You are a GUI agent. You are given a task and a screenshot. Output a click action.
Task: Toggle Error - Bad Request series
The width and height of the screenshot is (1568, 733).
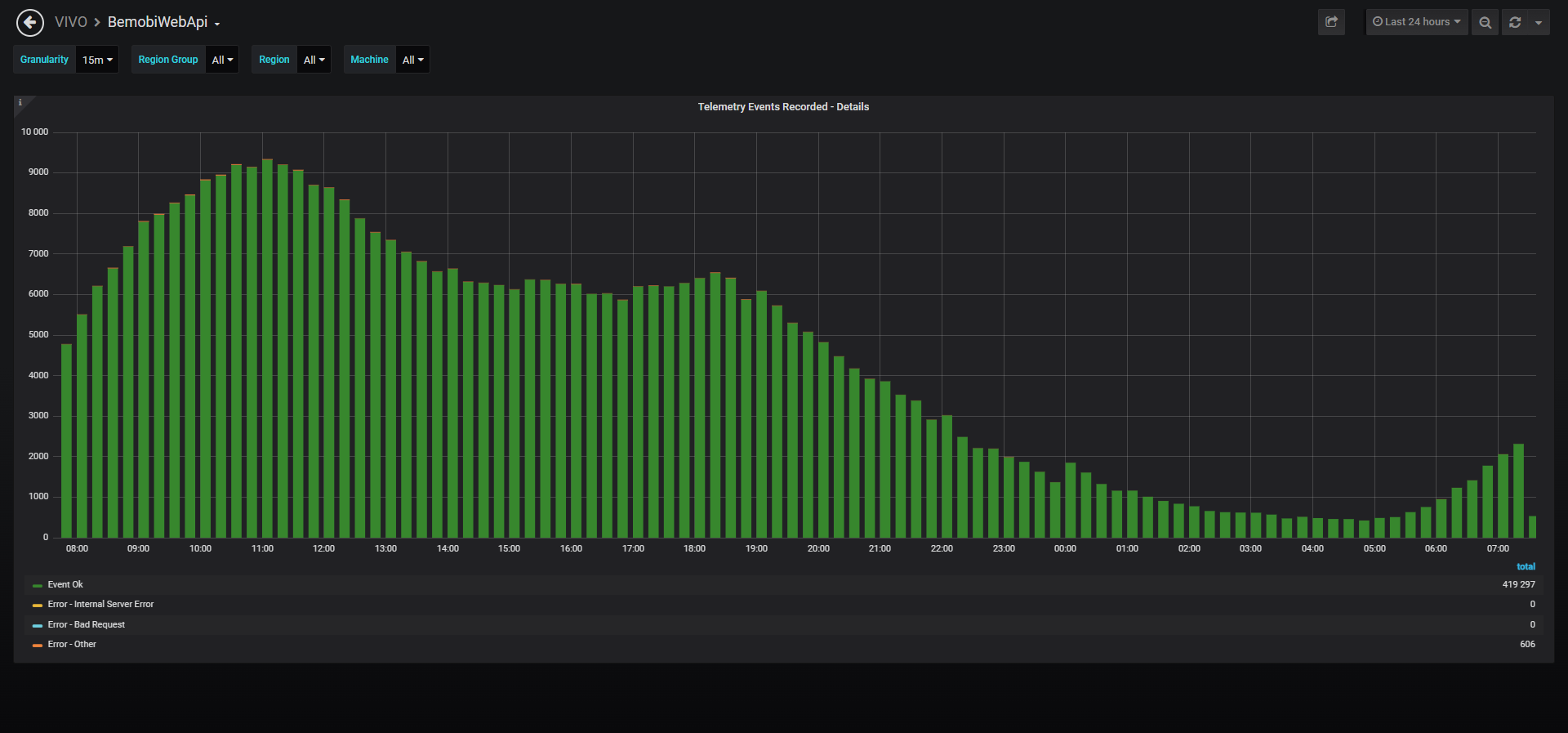point(87,624)
